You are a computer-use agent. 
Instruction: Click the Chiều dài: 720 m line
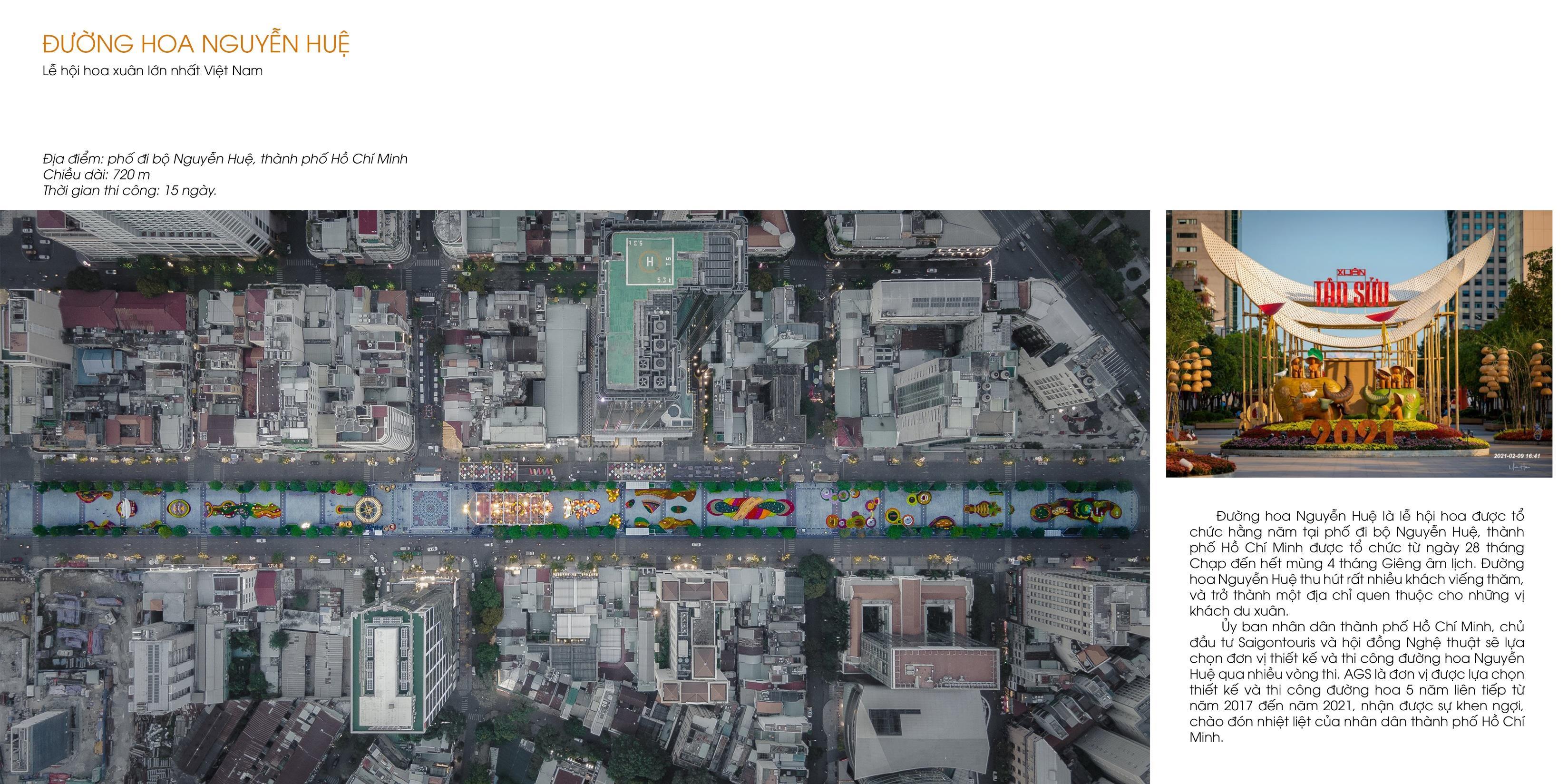[96, 175]
